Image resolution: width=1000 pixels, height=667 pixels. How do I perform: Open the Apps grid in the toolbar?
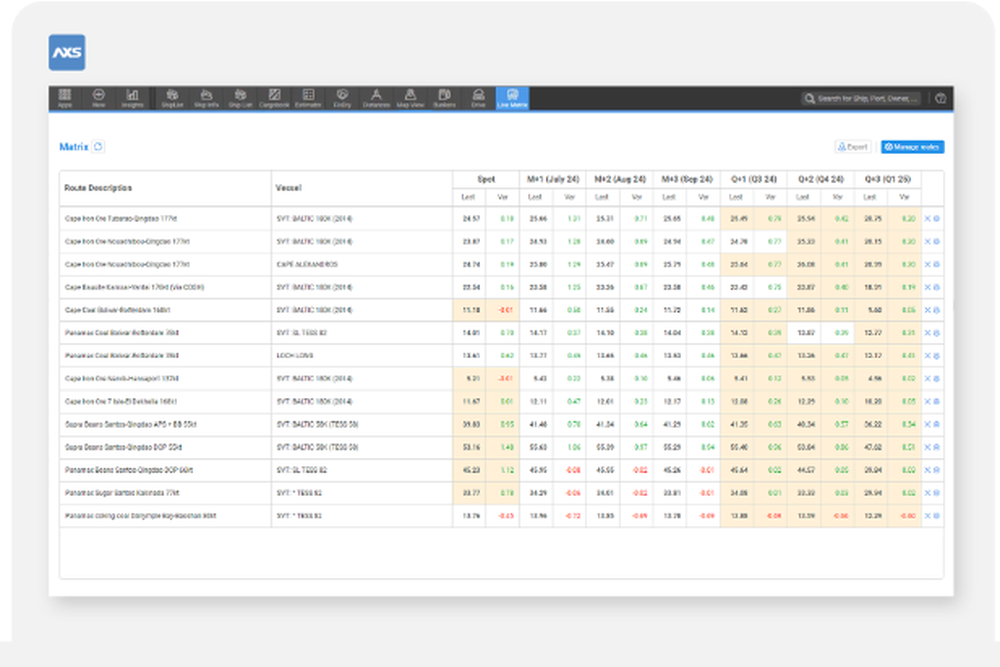pyautogui.click(x=65, y=98)
